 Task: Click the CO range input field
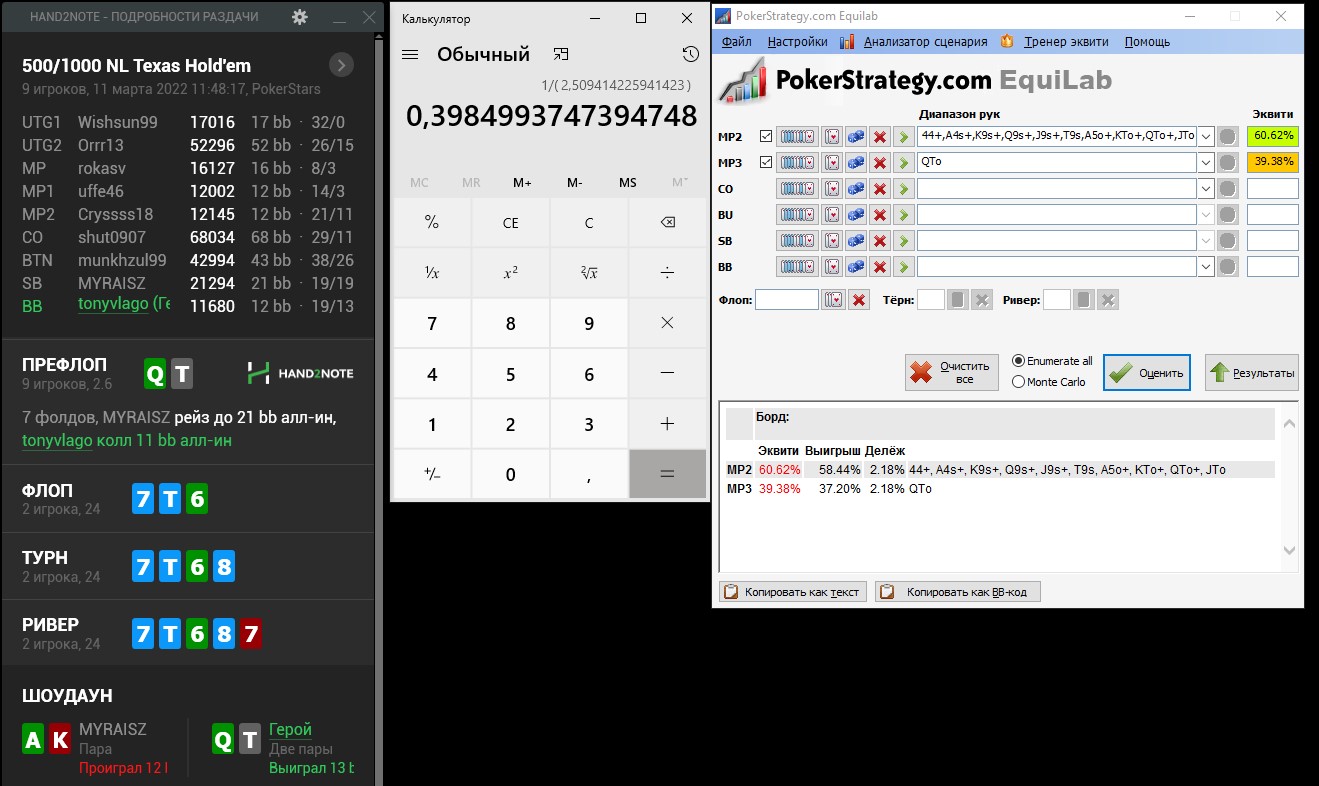point(1057,188)
